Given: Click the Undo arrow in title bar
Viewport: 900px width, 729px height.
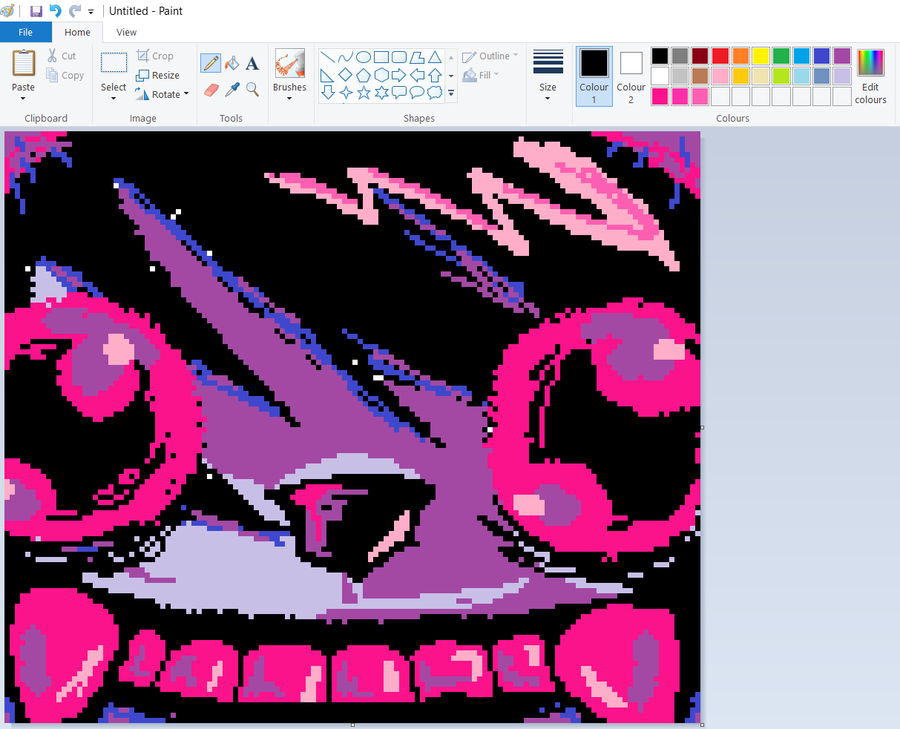Looking at the screenshot, I should click(55, 11).
